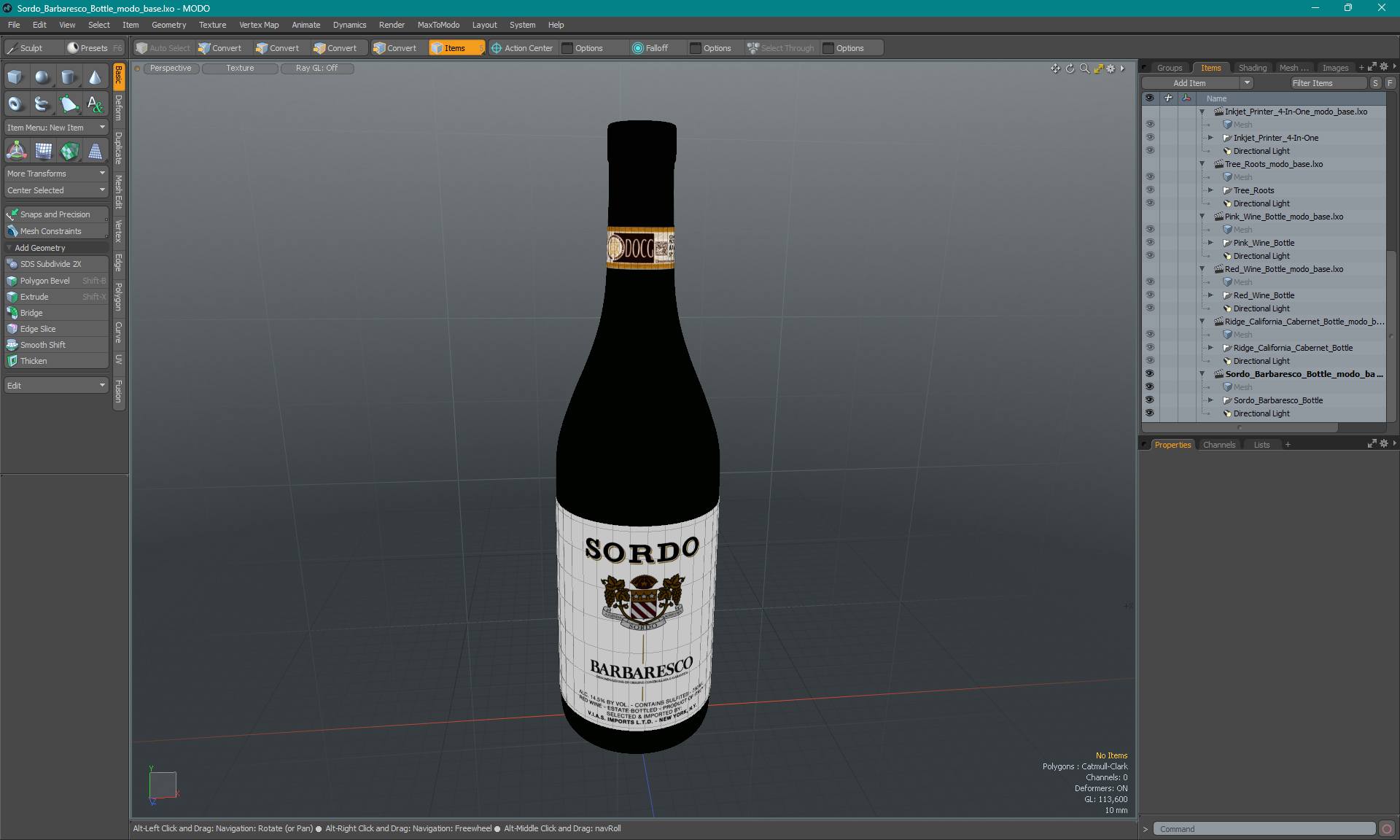Switch to the Shading tab
Image resolution: width=1400 pixels, height=840 pixels.
[x=1252, y=68]
